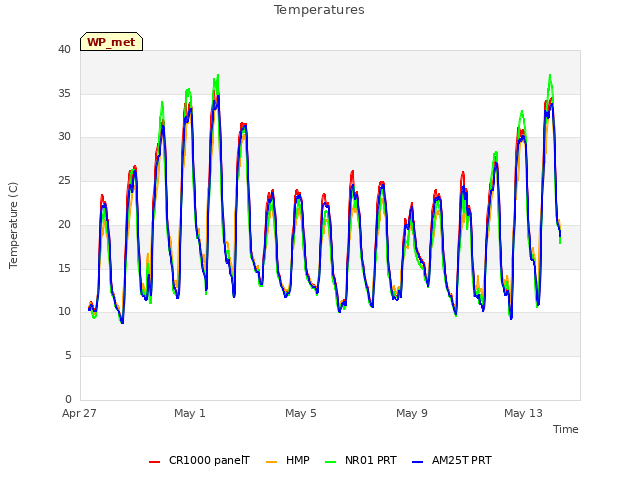
Task: Click the 20 y-axis label
Action: pos(64,224)
